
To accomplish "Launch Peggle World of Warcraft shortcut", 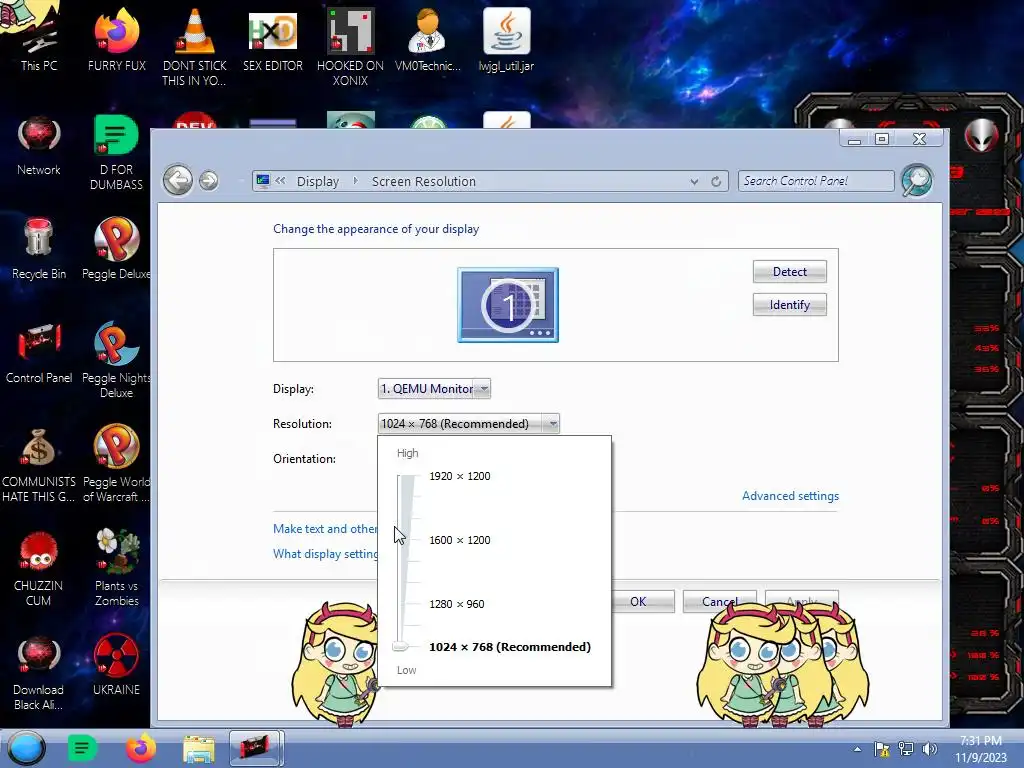I will 116,464.
